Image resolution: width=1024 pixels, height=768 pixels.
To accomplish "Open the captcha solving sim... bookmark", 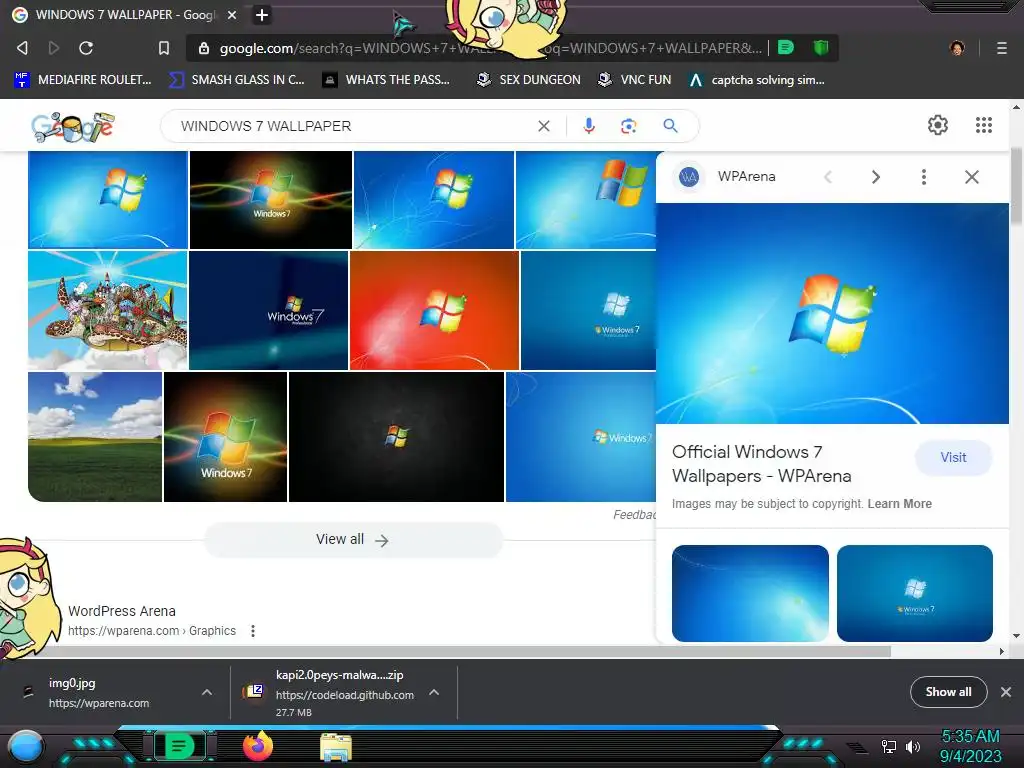I will coord(757,80).
